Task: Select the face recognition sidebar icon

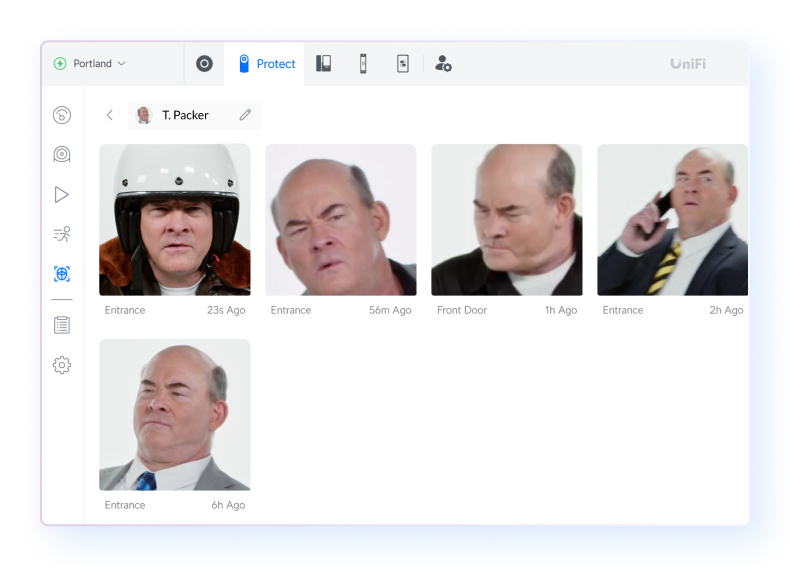Action: point(62,274)
